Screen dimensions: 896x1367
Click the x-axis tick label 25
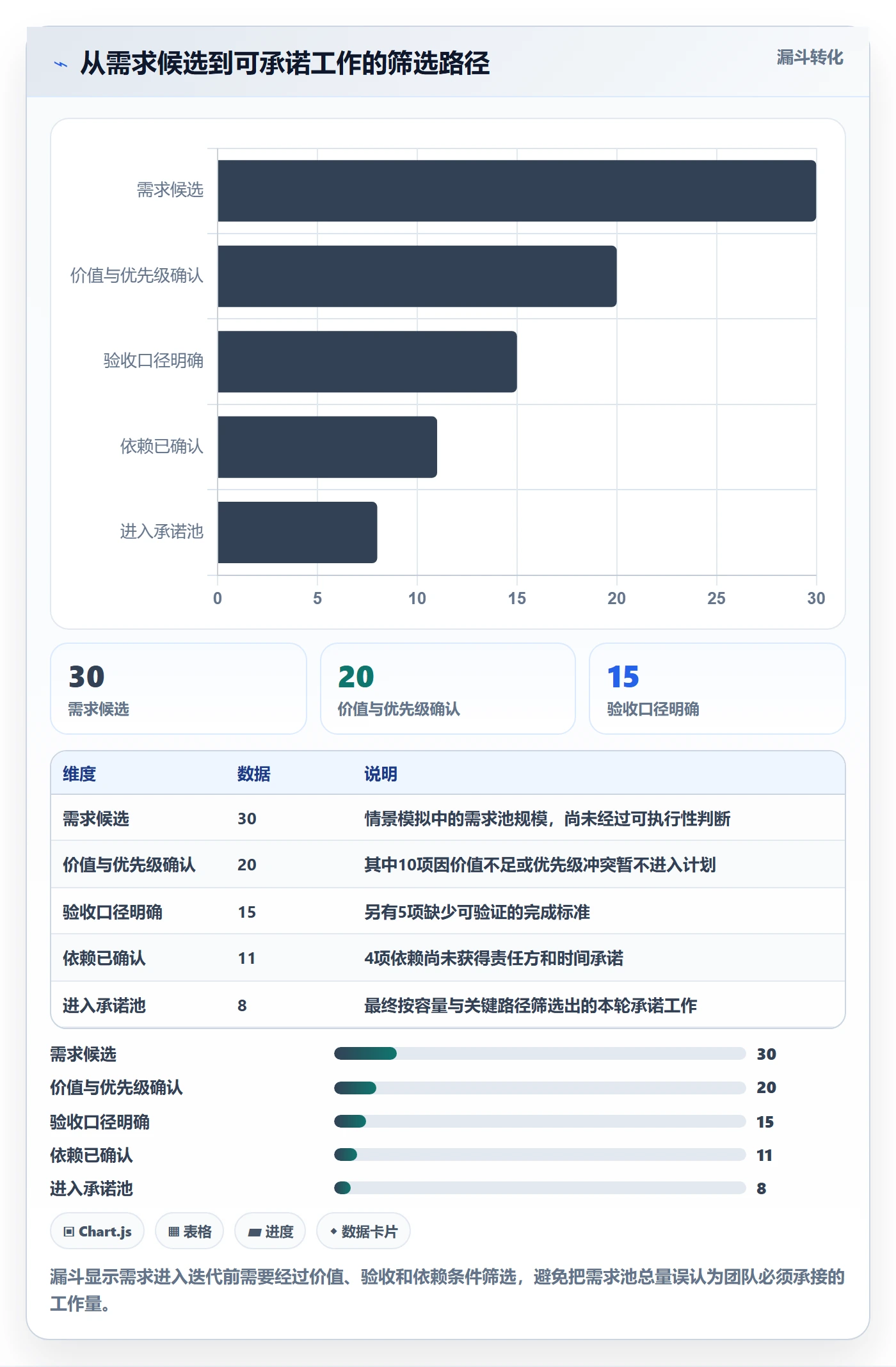coord(716,598)
